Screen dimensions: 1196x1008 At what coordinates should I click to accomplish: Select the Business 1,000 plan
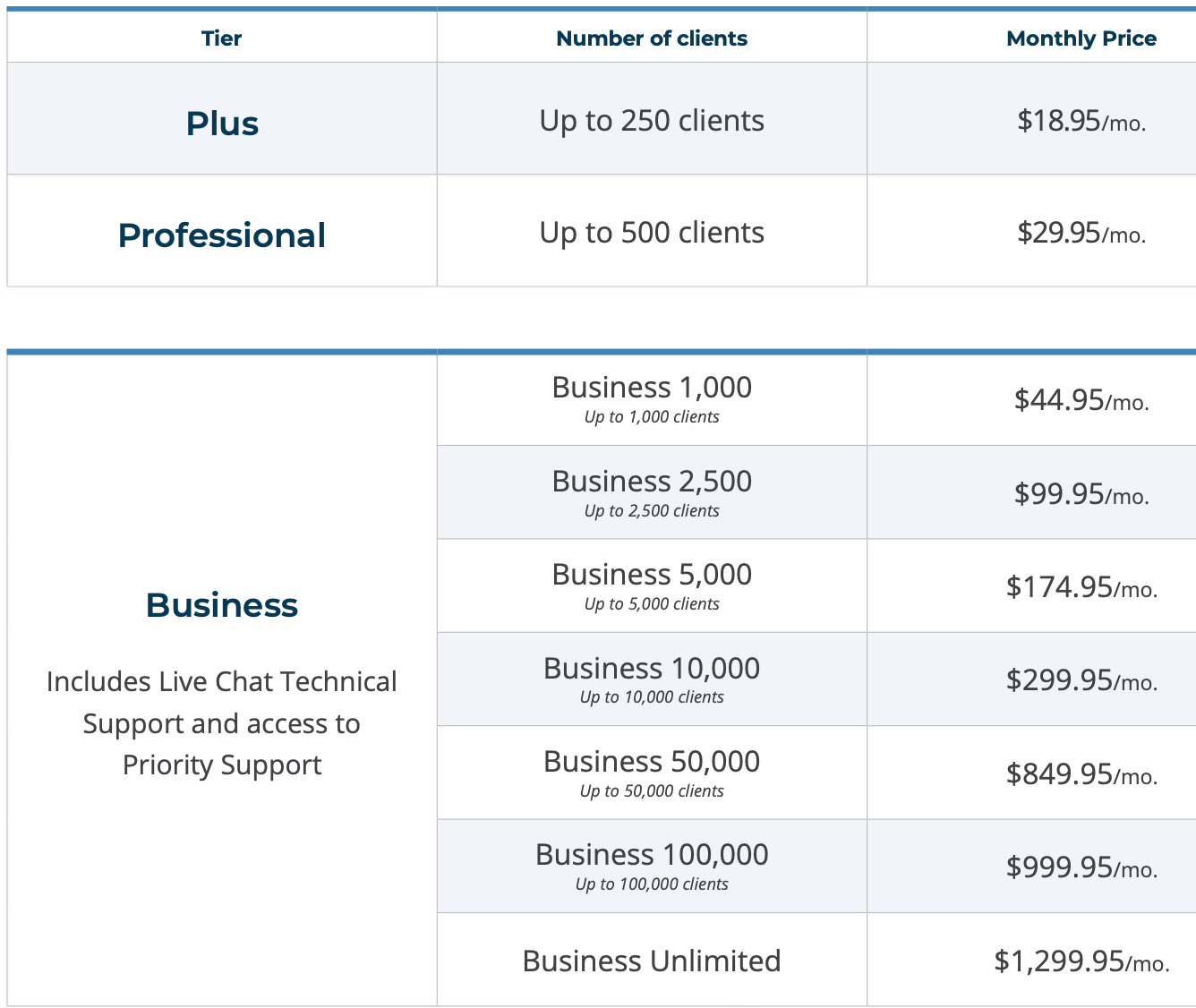click(652, 398)
